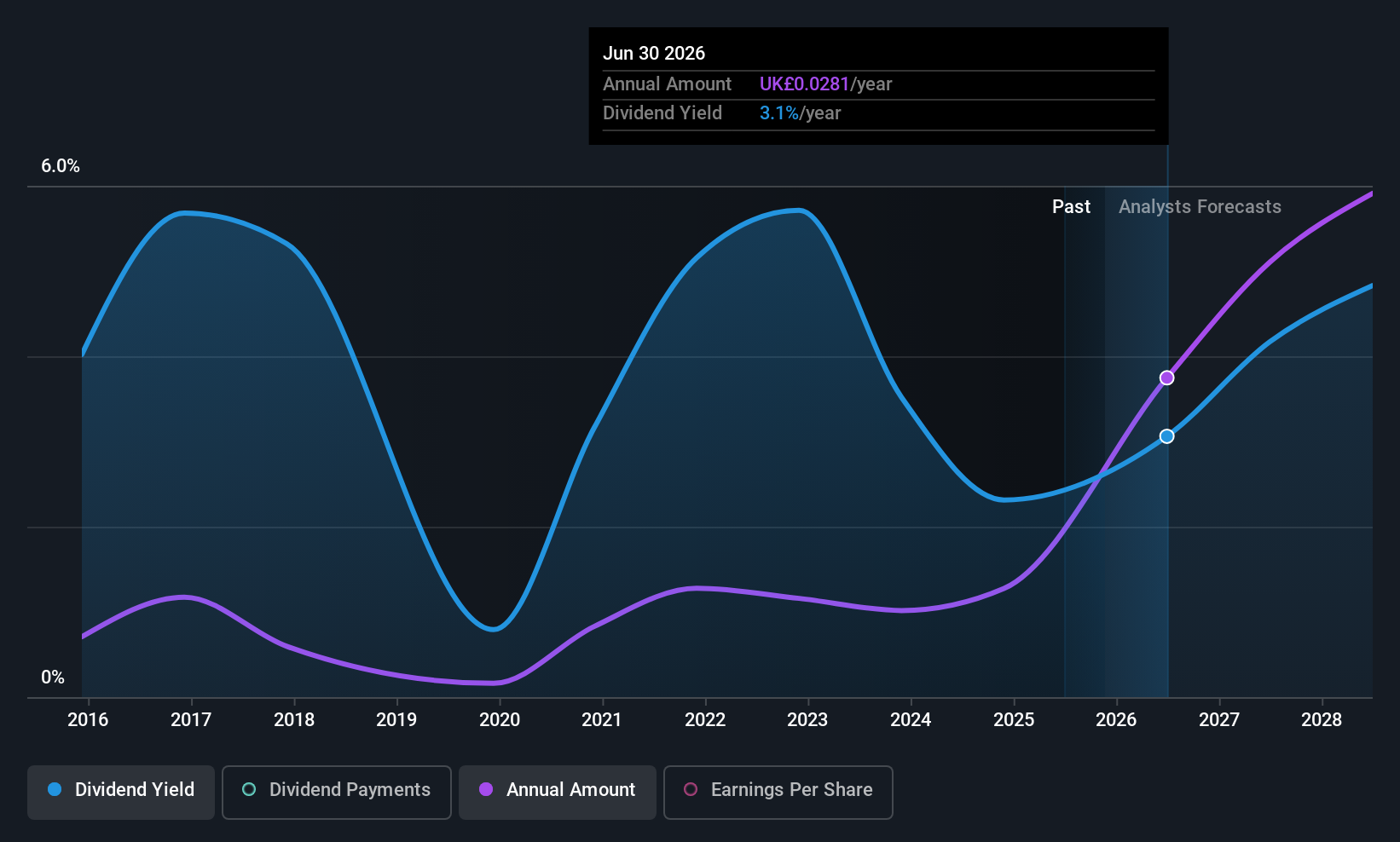Click the 2023 x-axis label
Viewport: 1400px width, 842px height.
(x=807, y=720)
